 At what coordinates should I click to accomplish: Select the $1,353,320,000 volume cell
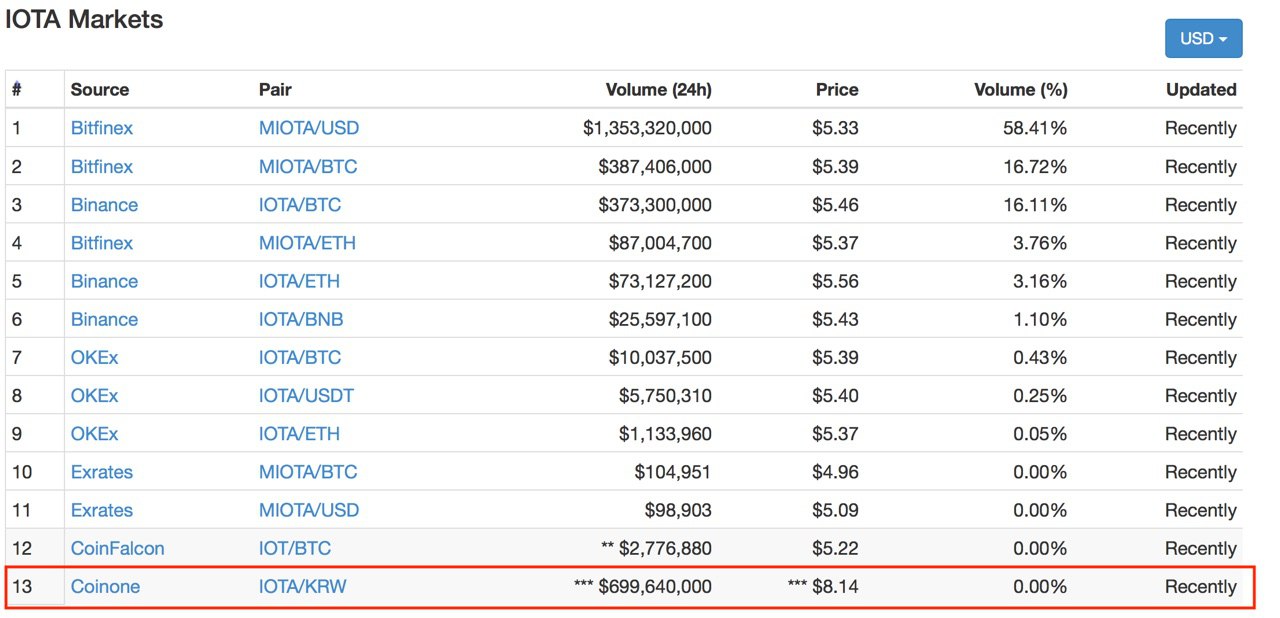pos(647,128)
